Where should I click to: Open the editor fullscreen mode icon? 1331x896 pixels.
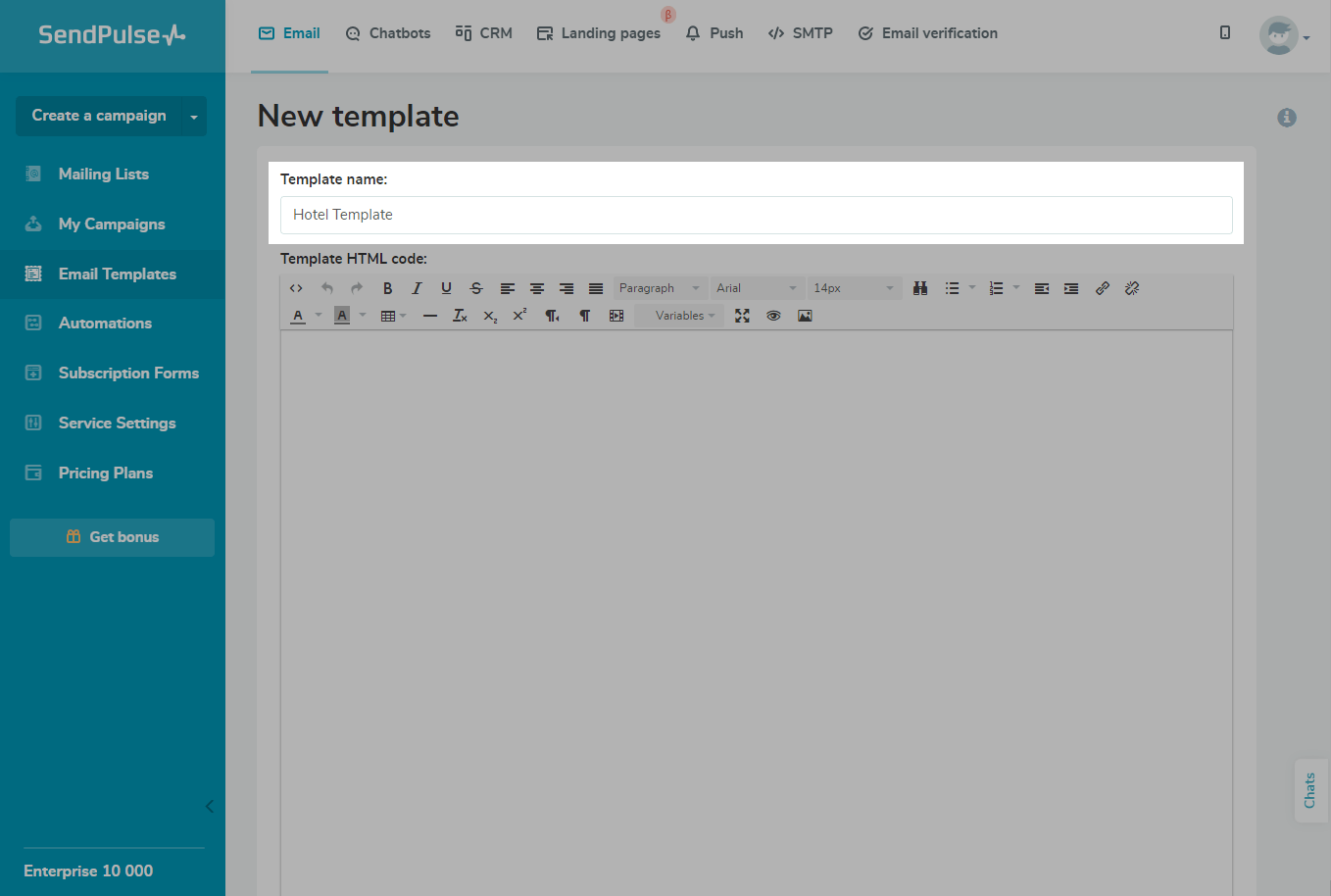(742, 316)
